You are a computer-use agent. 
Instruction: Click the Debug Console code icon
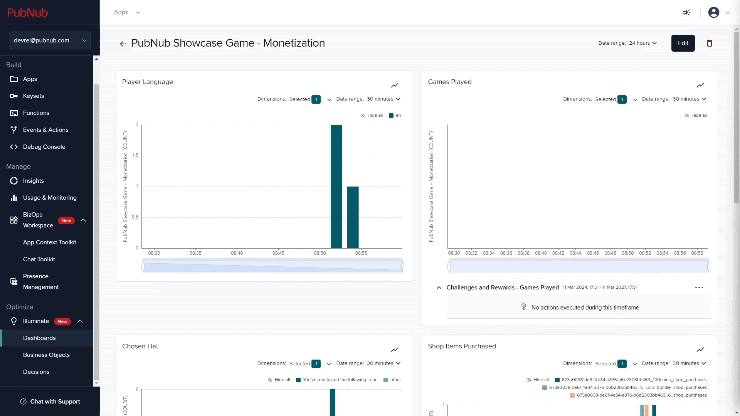click(x=14, y=147)
